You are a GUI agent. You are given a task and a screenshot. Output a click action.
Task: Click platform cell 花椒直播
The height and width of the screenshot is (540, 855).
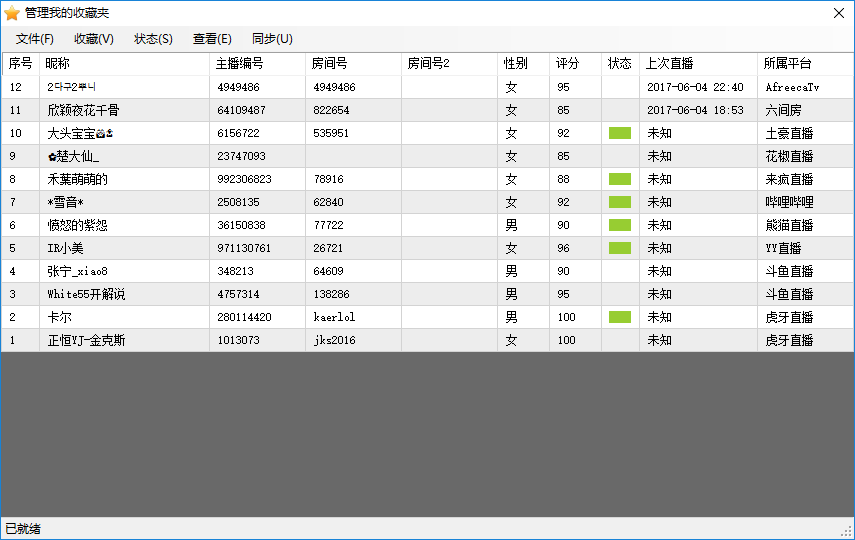[790, 157]
